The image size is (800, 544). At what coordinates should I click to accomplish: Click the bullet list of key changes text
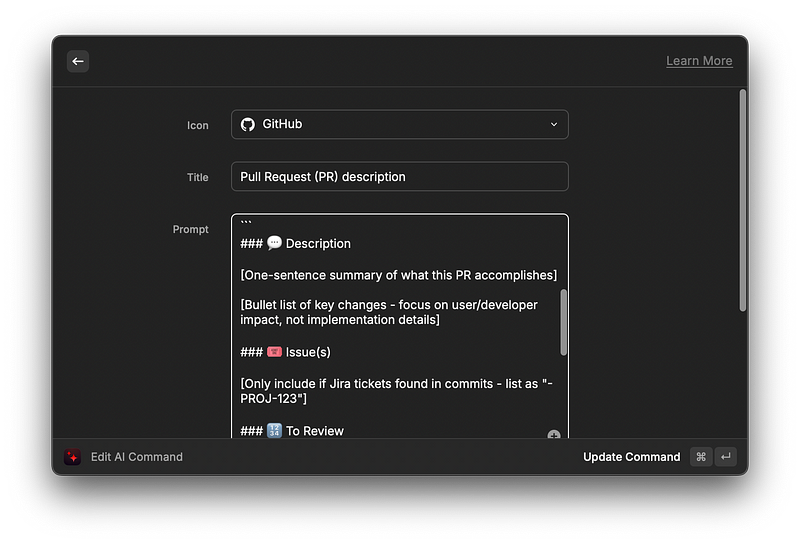[x=389, y=312]
